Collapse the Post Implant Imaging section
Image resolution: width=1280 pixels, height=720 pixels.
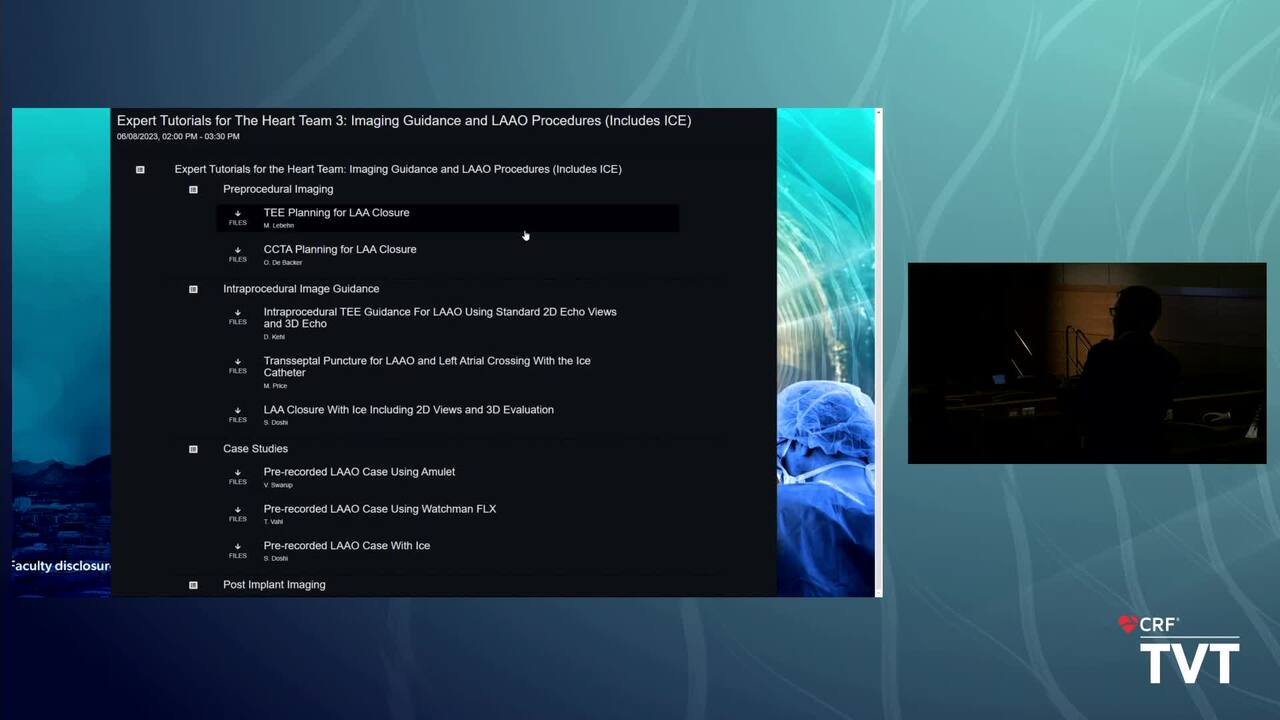(193, 585)
